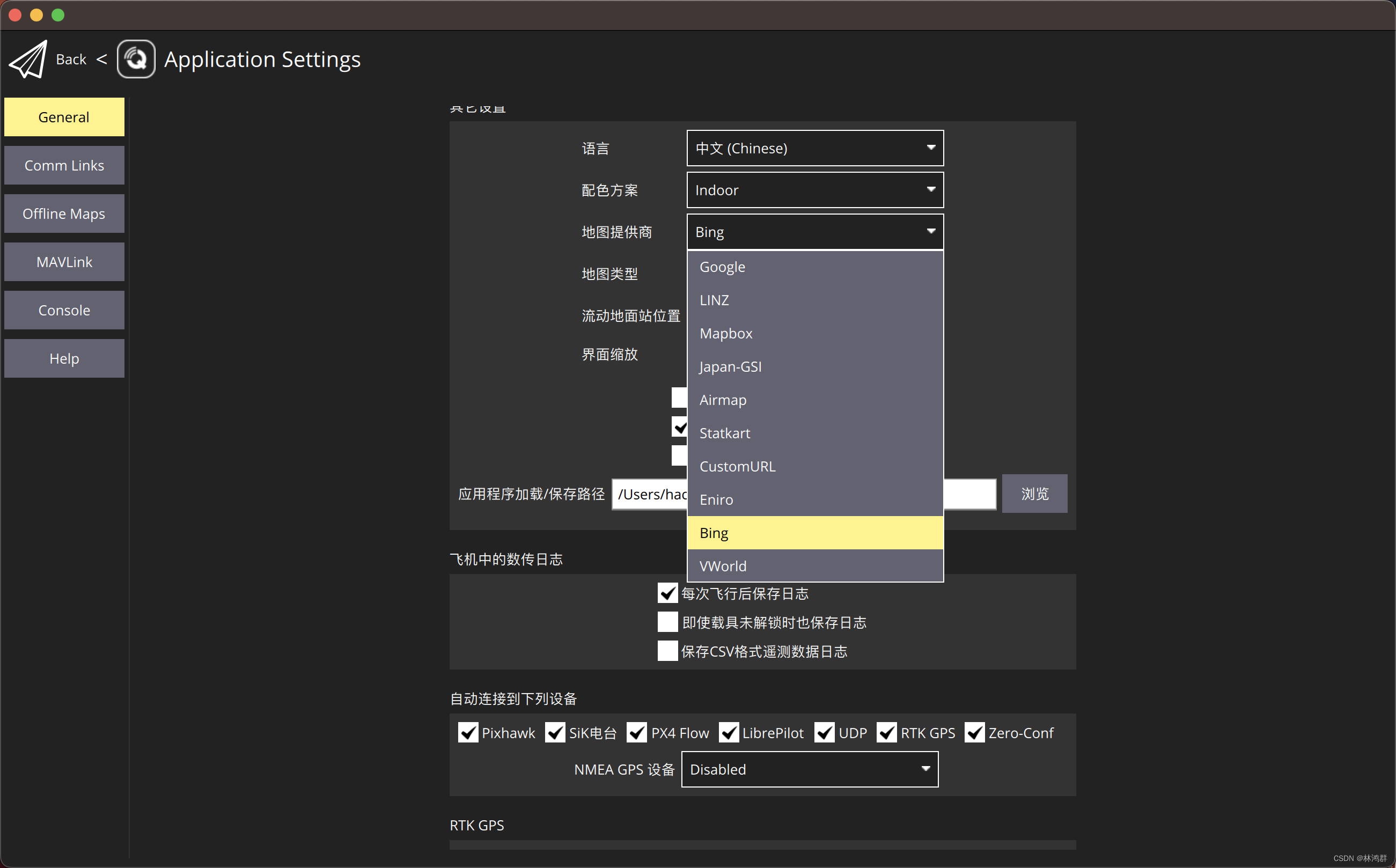Toggle Pixhawk auto-connect checkbox
The image size is (1396, 868).
(x=468, y=732)
